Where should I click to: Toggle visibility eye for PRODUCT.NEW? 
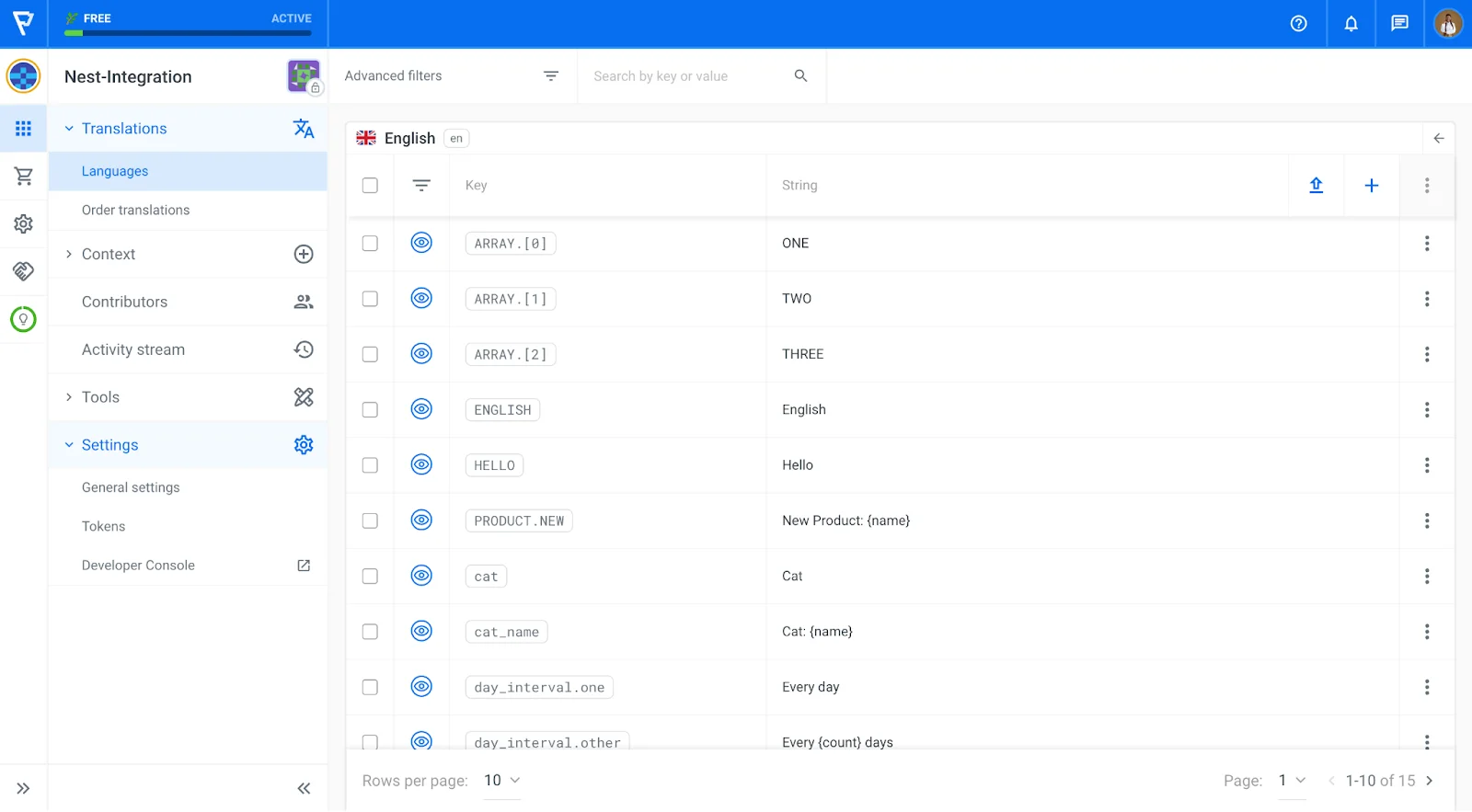click(421, 520)
